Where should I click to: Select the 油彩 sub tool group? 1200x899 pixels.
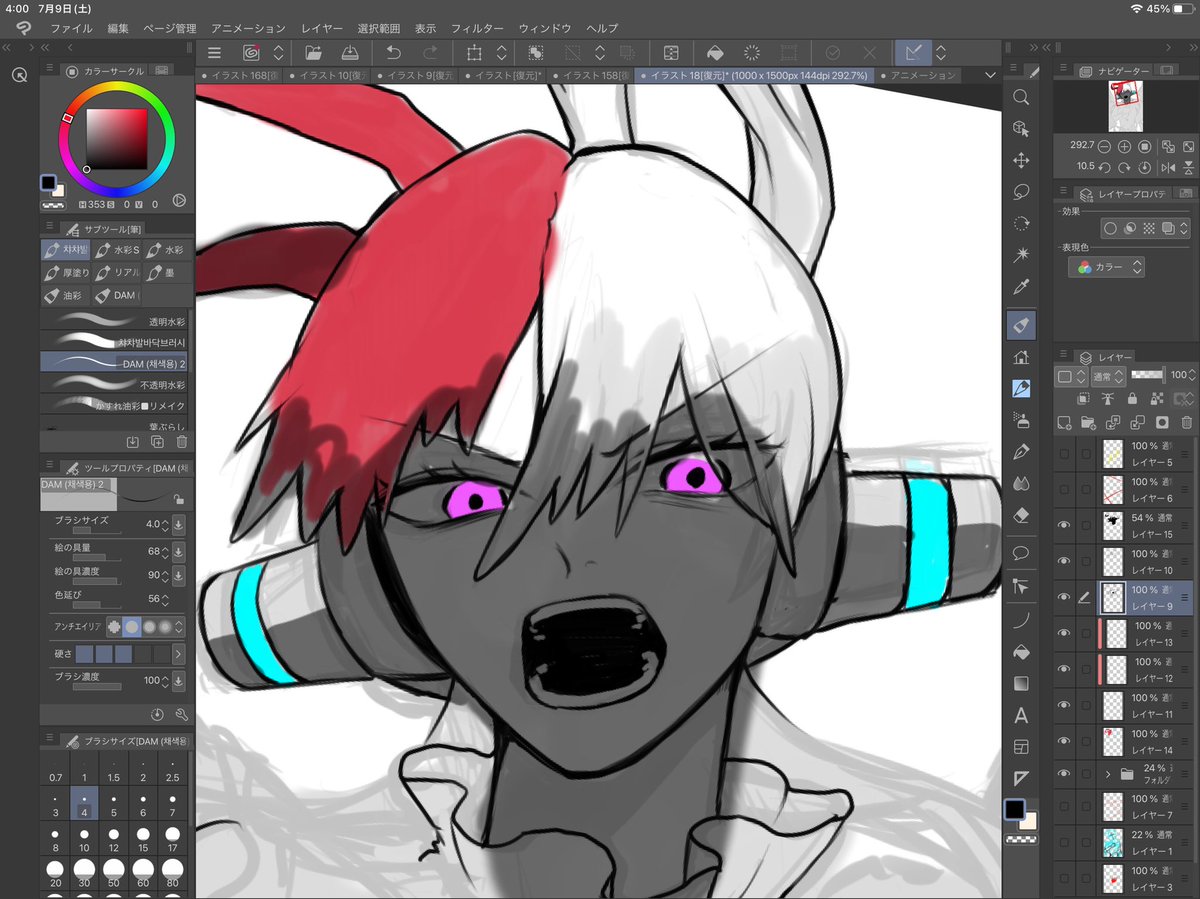coord(65,295)
